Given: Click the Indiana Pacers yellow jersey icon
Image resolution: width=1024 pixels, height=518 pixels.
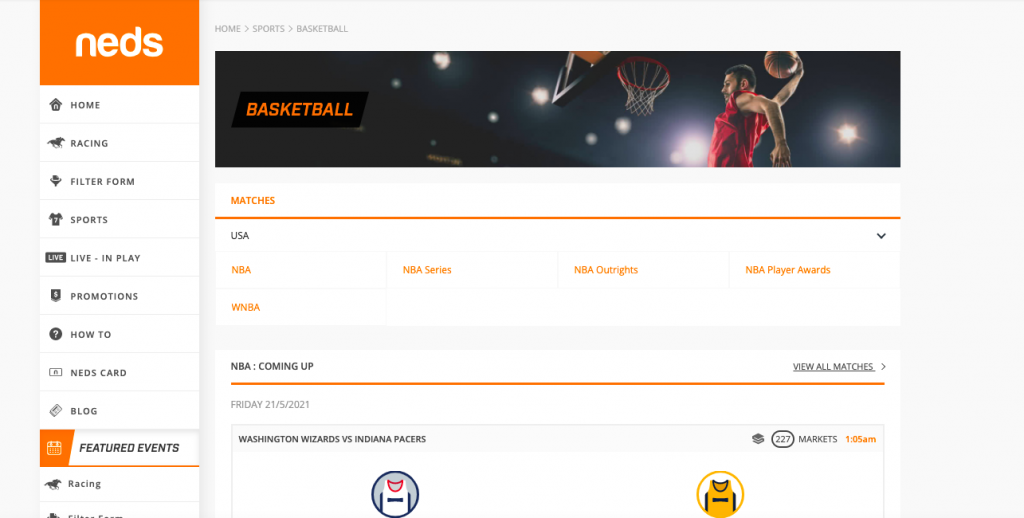Looking at the screenshot, I should pos(720,494).
